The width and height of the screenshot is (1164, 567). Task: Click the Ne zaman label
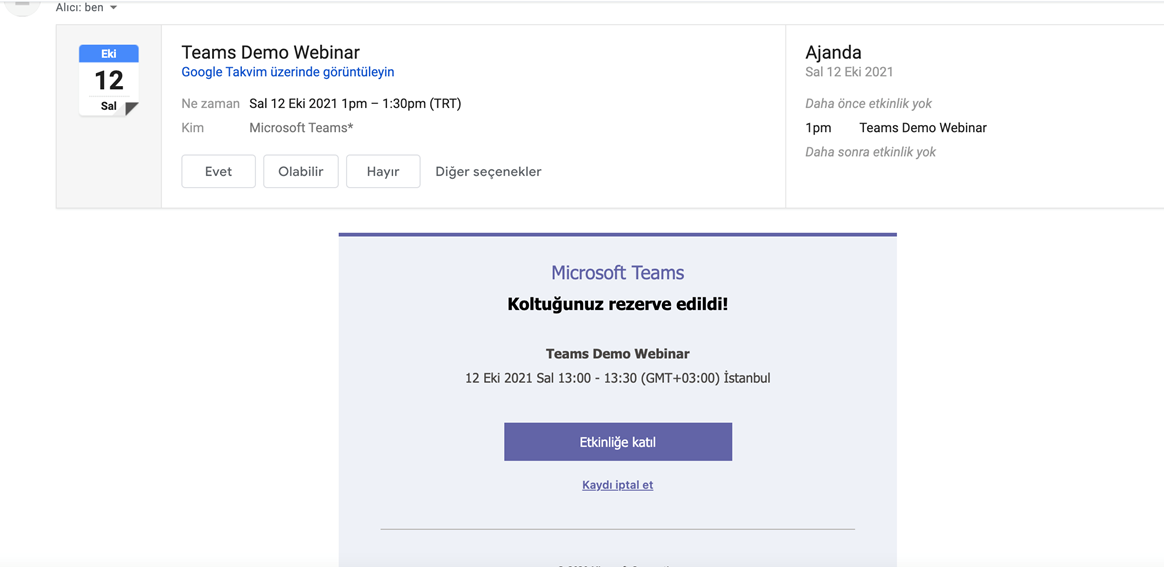pyautogui.click(x=211, y=104)
